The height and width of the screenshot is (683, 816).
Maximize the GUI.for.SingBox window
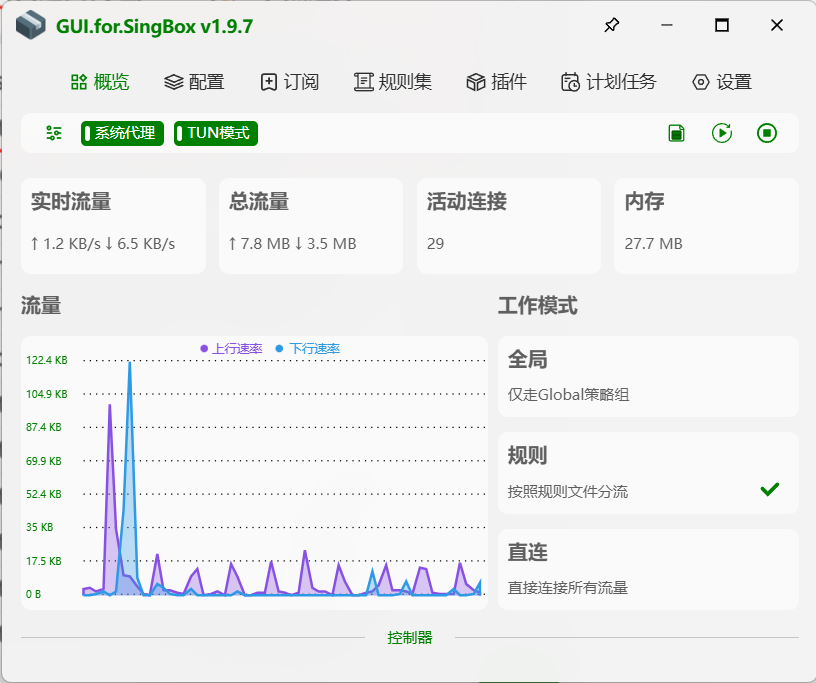(x=722, y=25)
